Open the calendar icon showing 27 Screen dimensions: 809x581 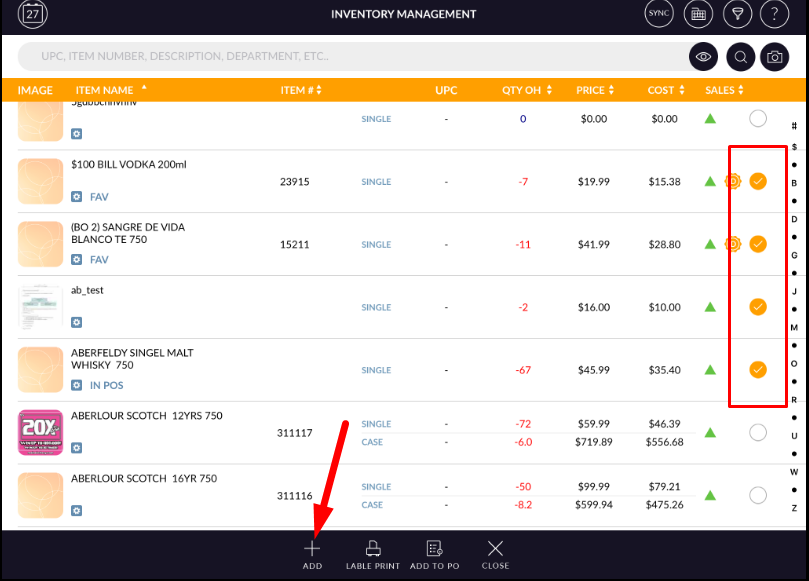[x=33, y=14]
